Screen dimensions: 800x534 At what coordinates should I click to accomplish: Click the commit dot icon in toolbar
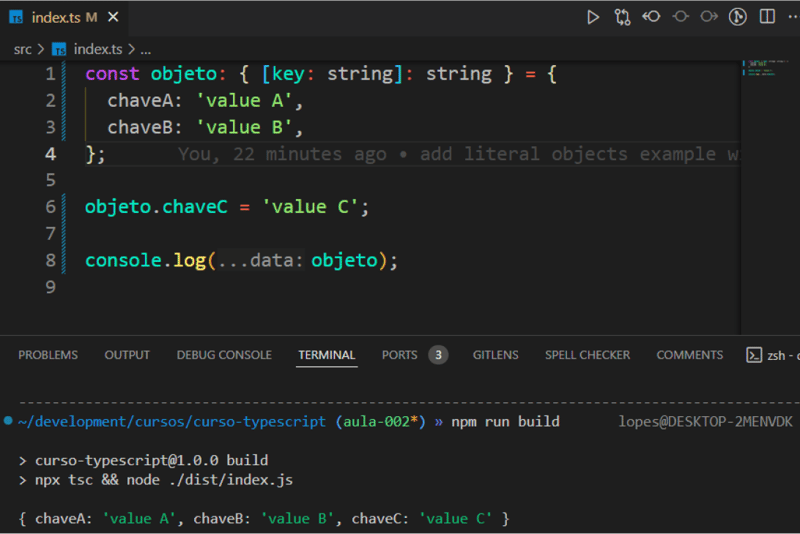680,17
